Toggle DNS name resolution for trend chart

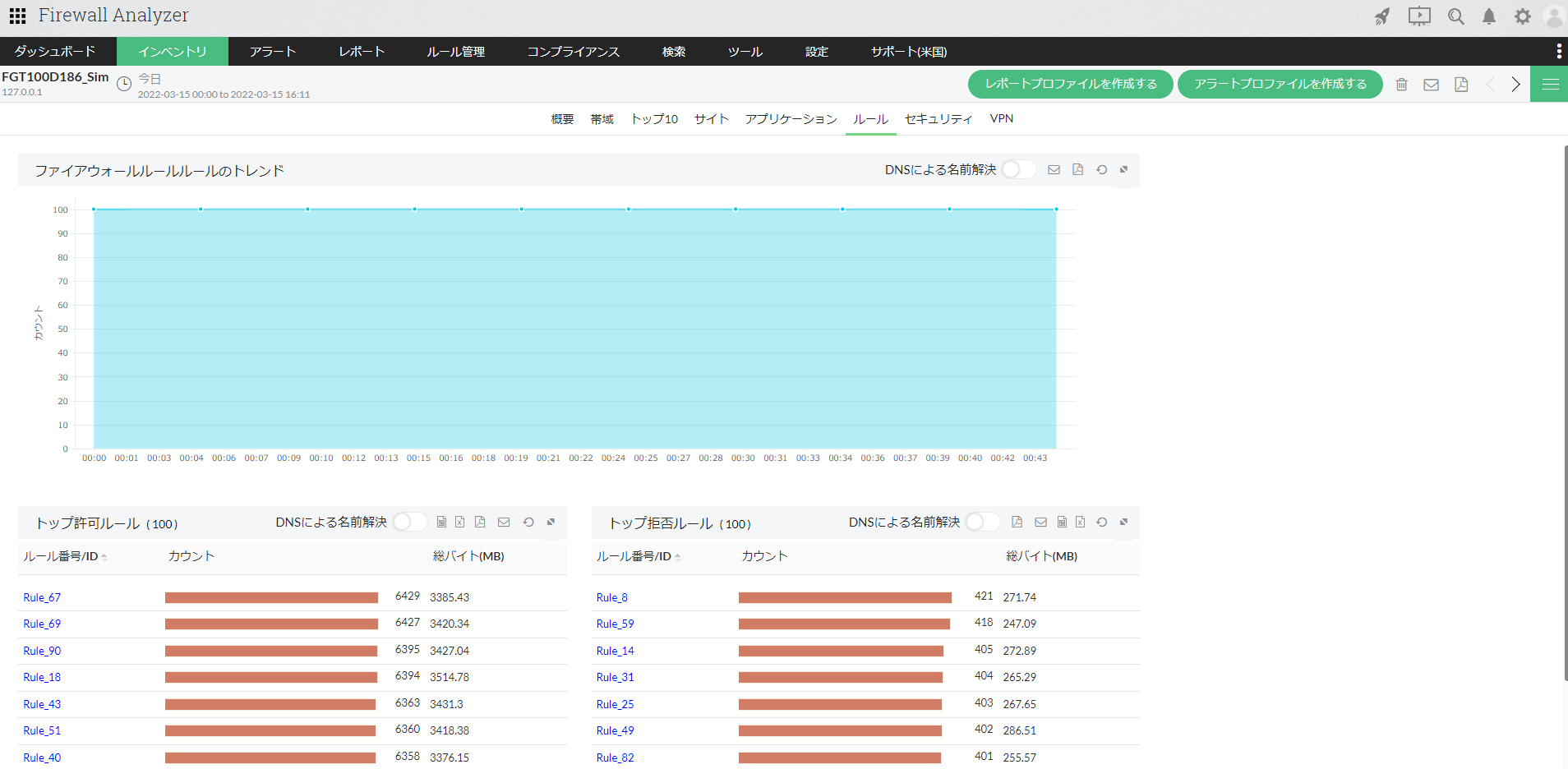[1017, 170]
